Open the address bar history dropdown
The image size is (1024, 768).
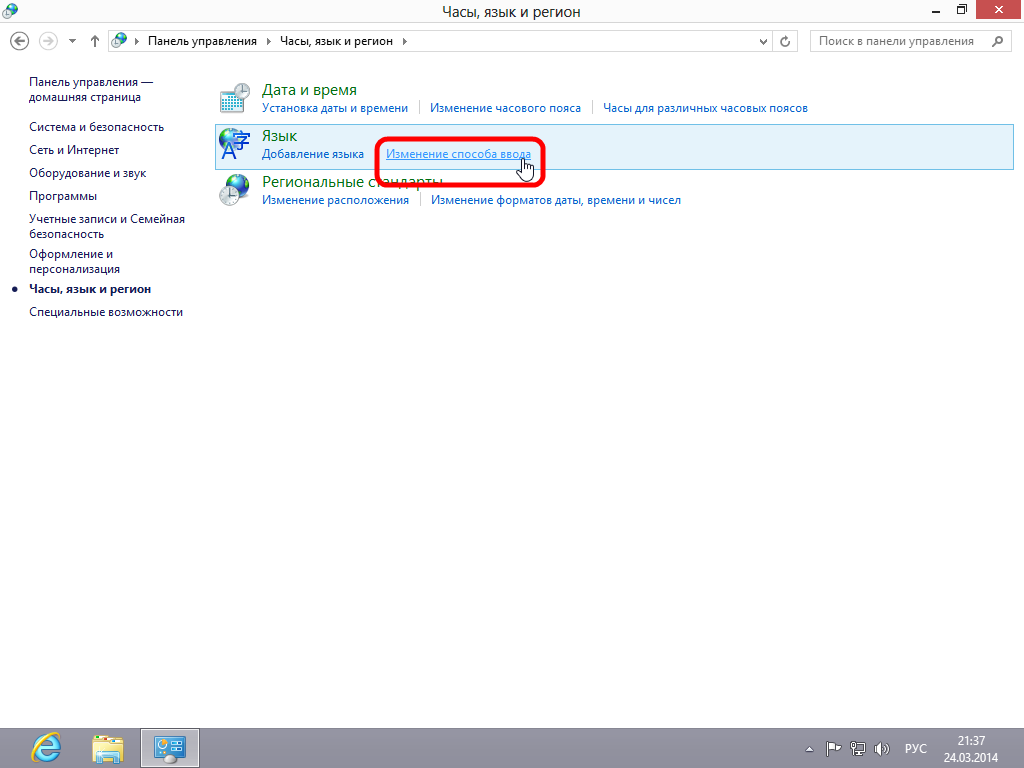(x=763, y=41)
